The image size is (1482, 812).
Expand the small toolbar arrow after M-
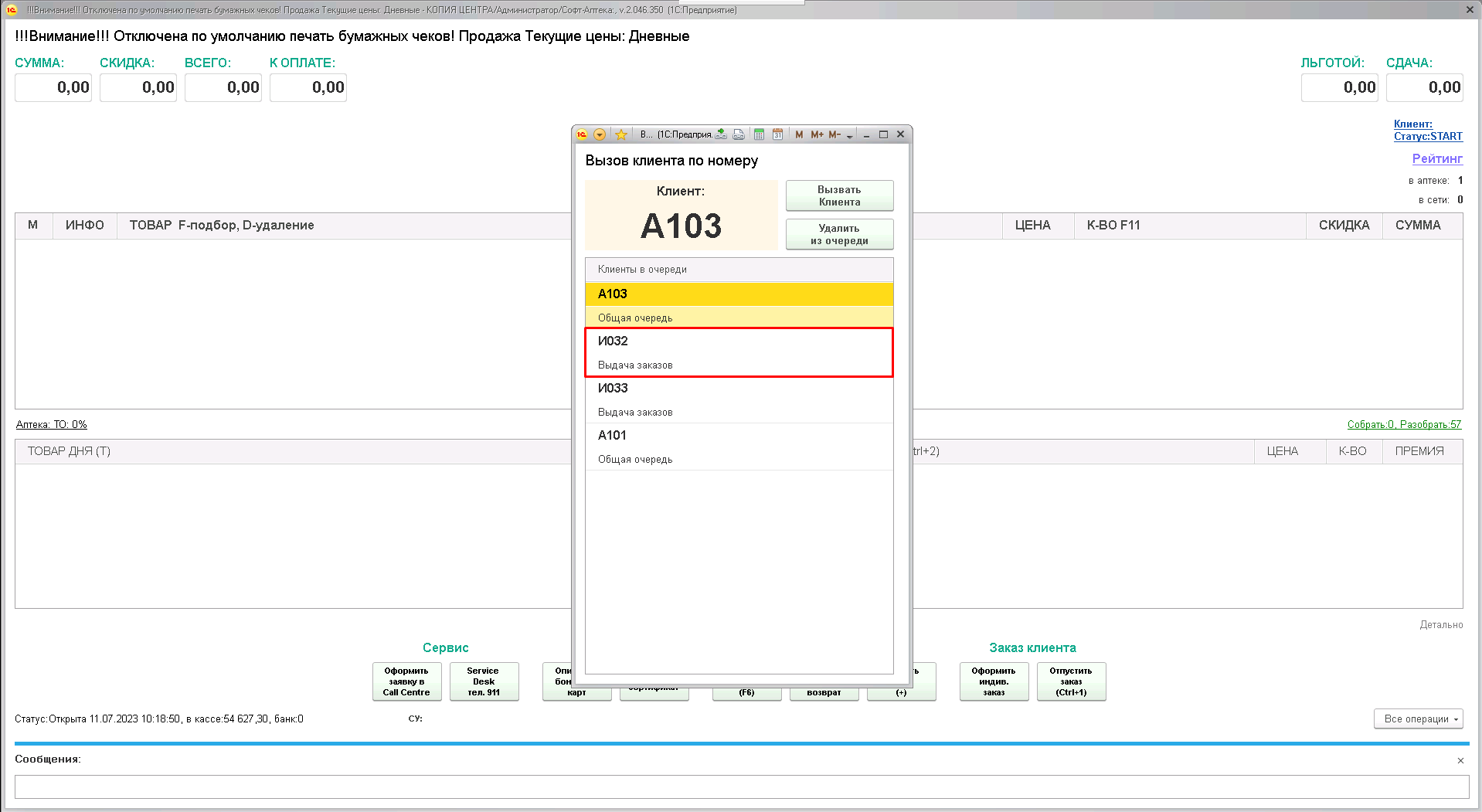(x=850, y=136)
